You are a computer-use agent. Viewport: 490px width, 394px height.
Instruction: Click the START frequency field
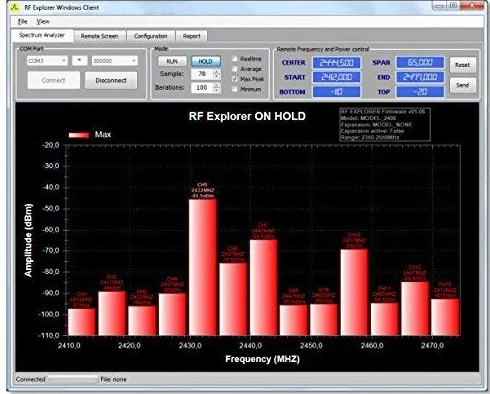[x=336, y=77]
